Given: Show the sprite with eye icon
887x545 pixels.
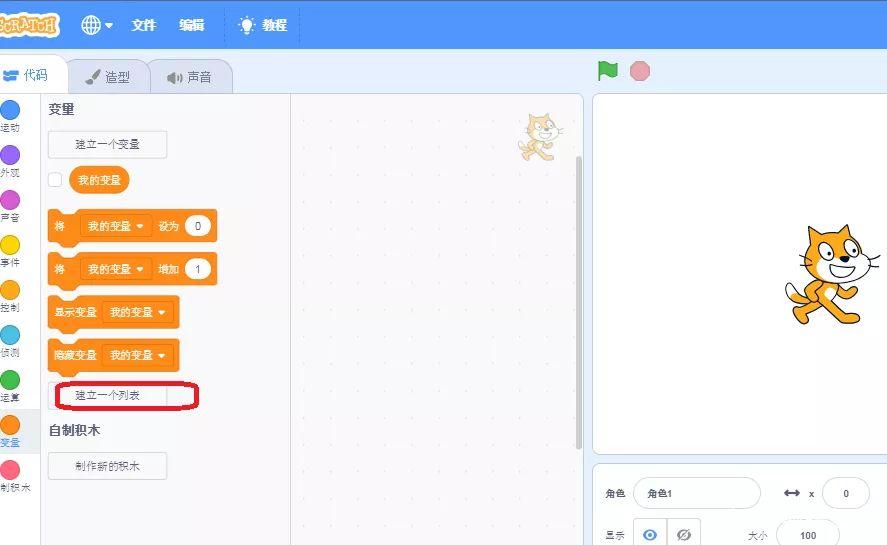Looking at the screenshot, I should [x=650, y=534].
